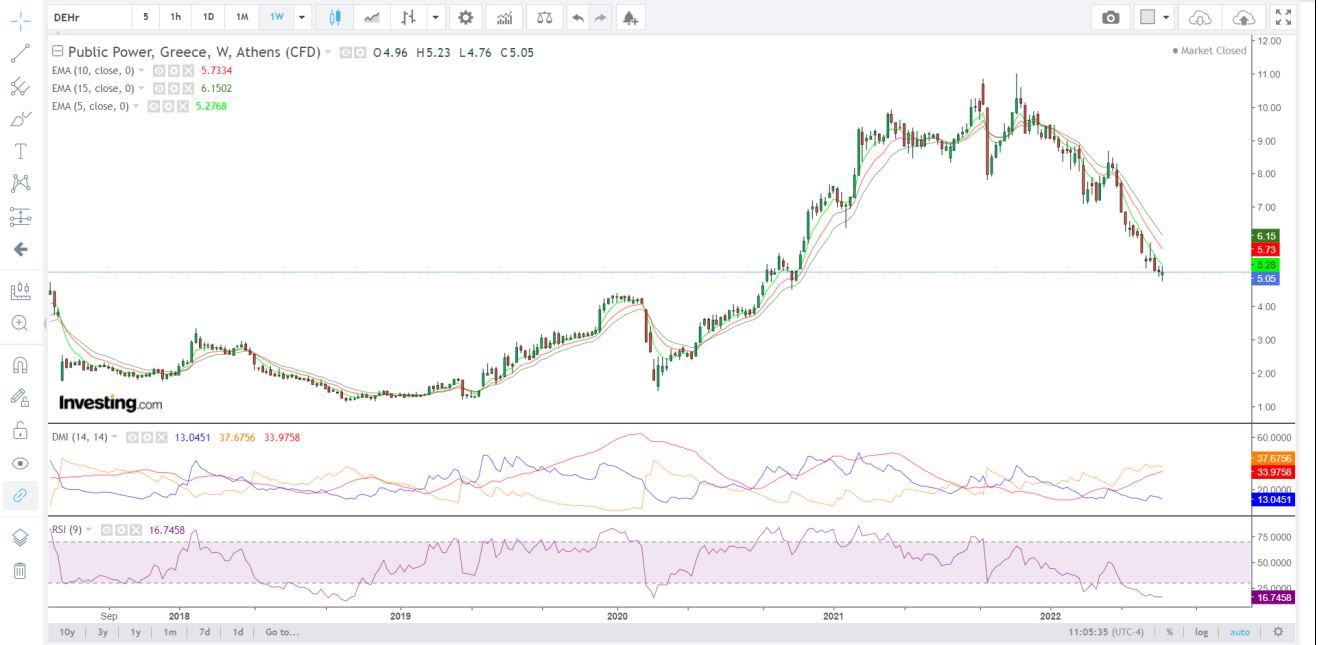Toggle hide all drawings eye icon

point(19,463)
